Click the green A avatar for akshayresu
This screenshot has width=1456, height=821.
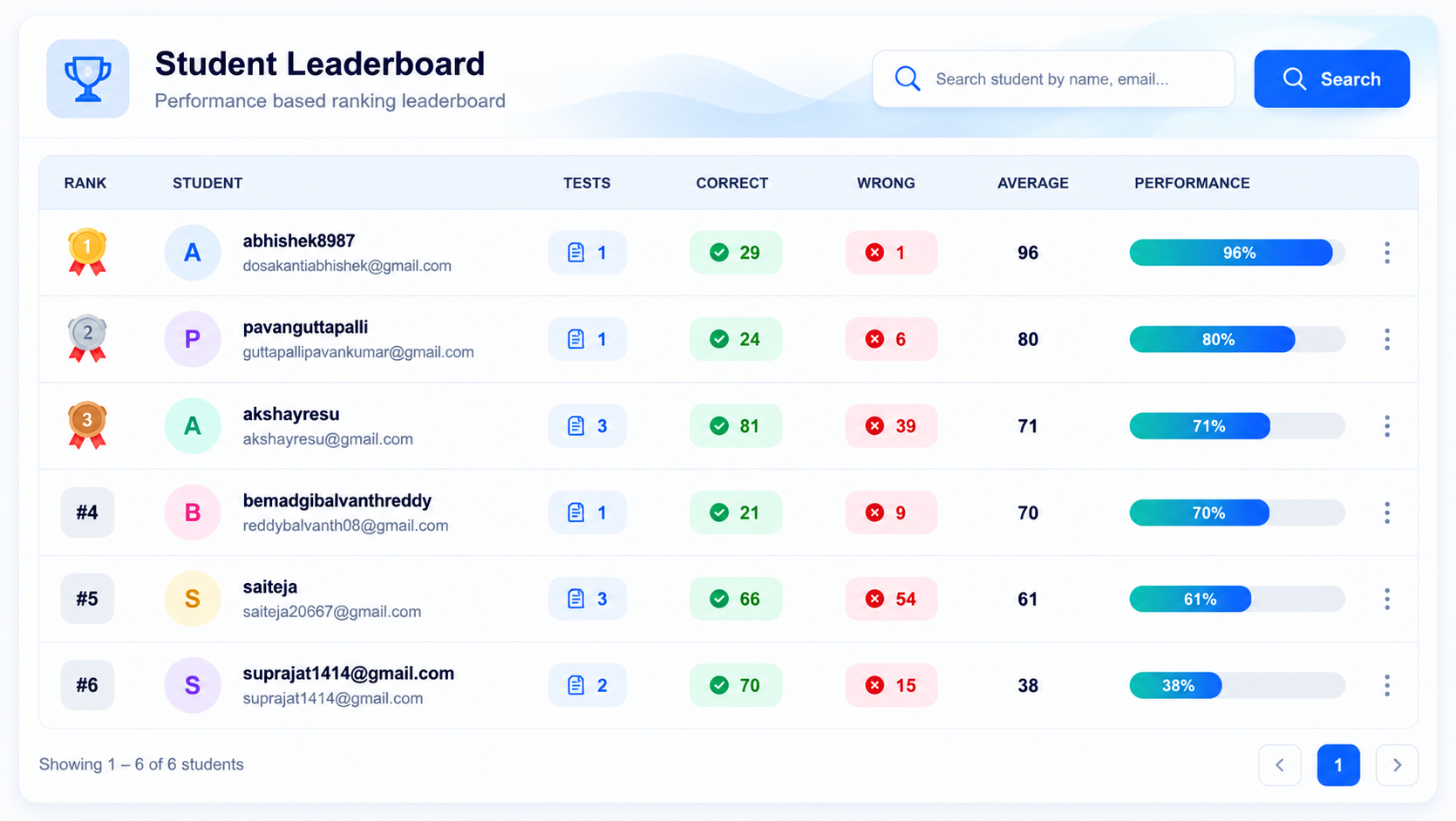(x=193, y=426)
